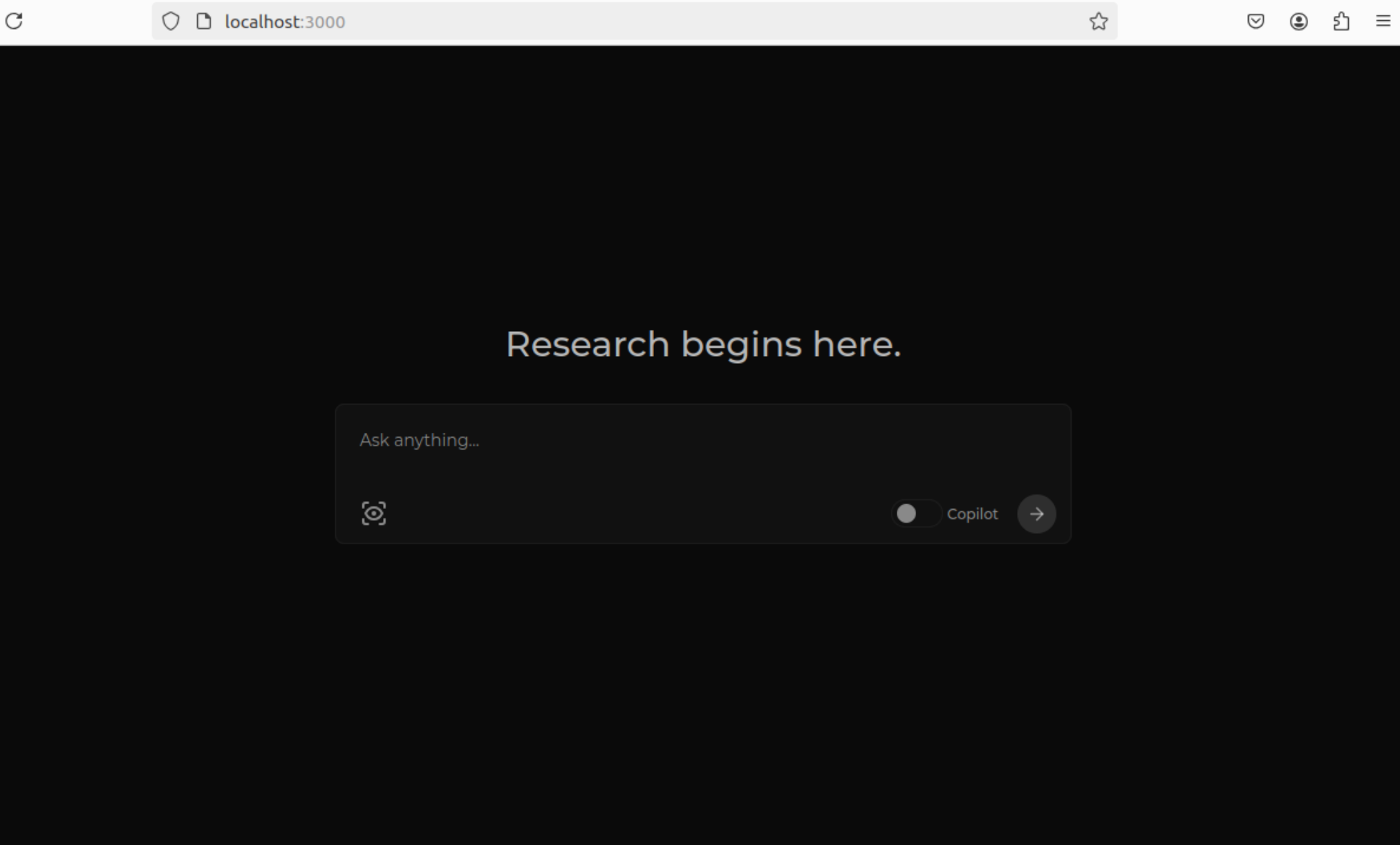Open the Pocket save icon
The image size is (1400, 845).
1256,21
